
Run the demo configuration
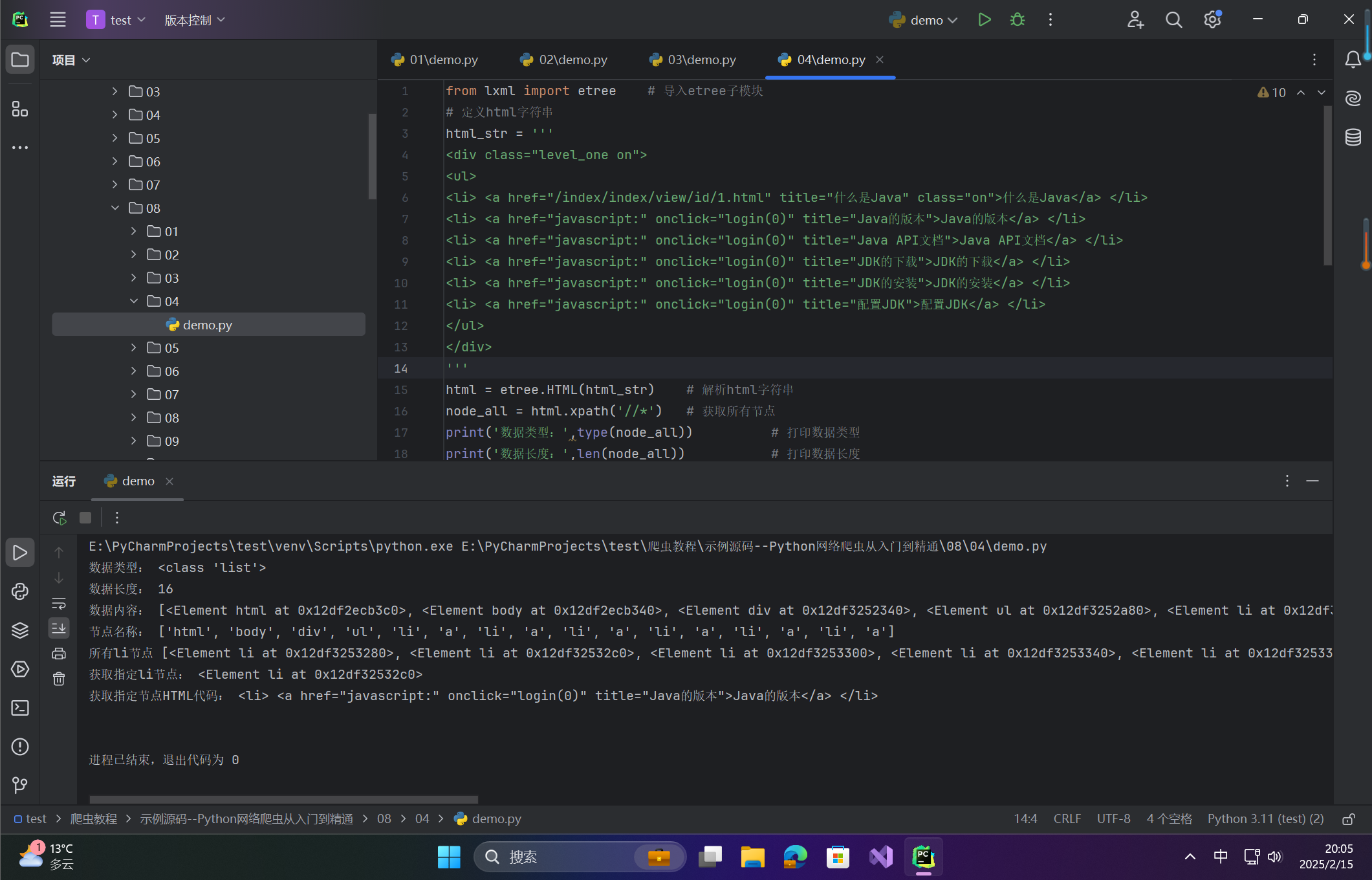[984, 20]
